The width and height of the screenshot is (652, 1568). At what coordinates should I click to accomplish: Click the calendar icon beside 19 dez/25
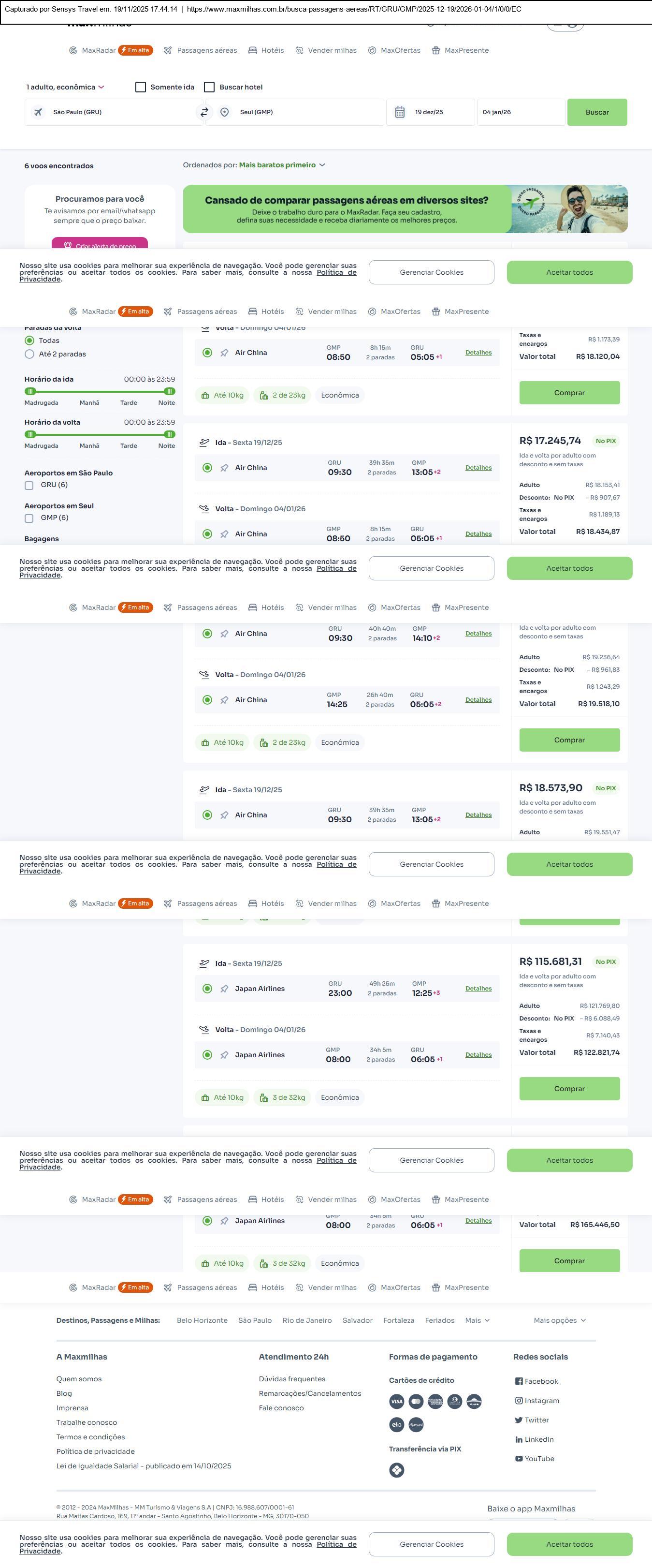400,112
